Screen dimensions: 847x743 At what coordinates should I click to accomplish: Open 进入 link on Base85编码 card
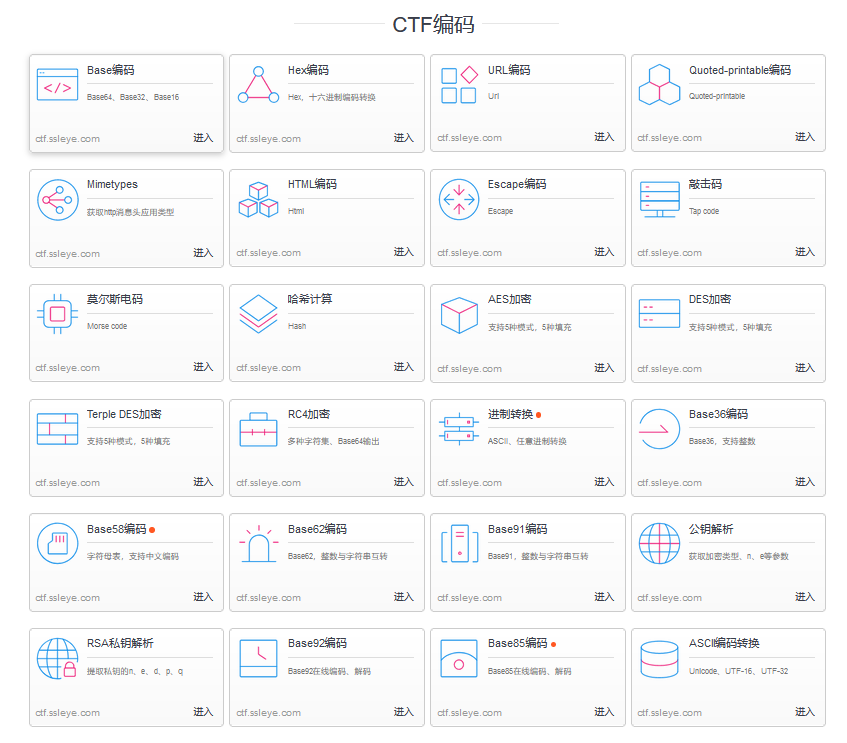[x=604, y=712]
